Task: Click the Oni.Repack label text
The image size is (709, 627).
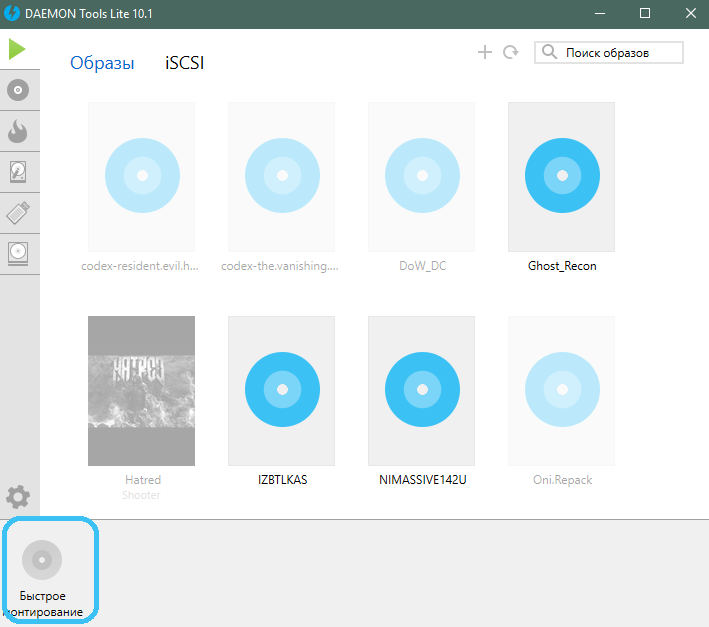Action: pyautogui.click(x=562, y=480)
